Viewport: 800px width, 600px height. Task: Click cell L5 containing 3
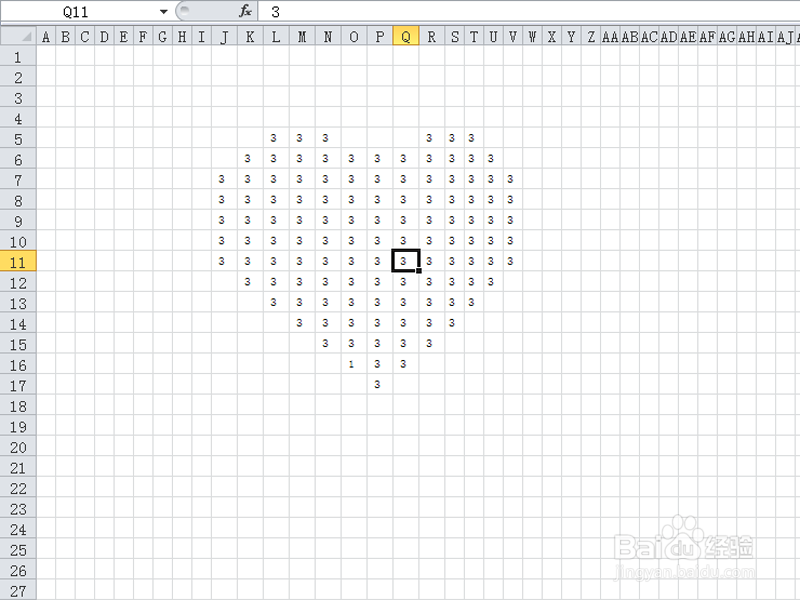click(276, 138)
